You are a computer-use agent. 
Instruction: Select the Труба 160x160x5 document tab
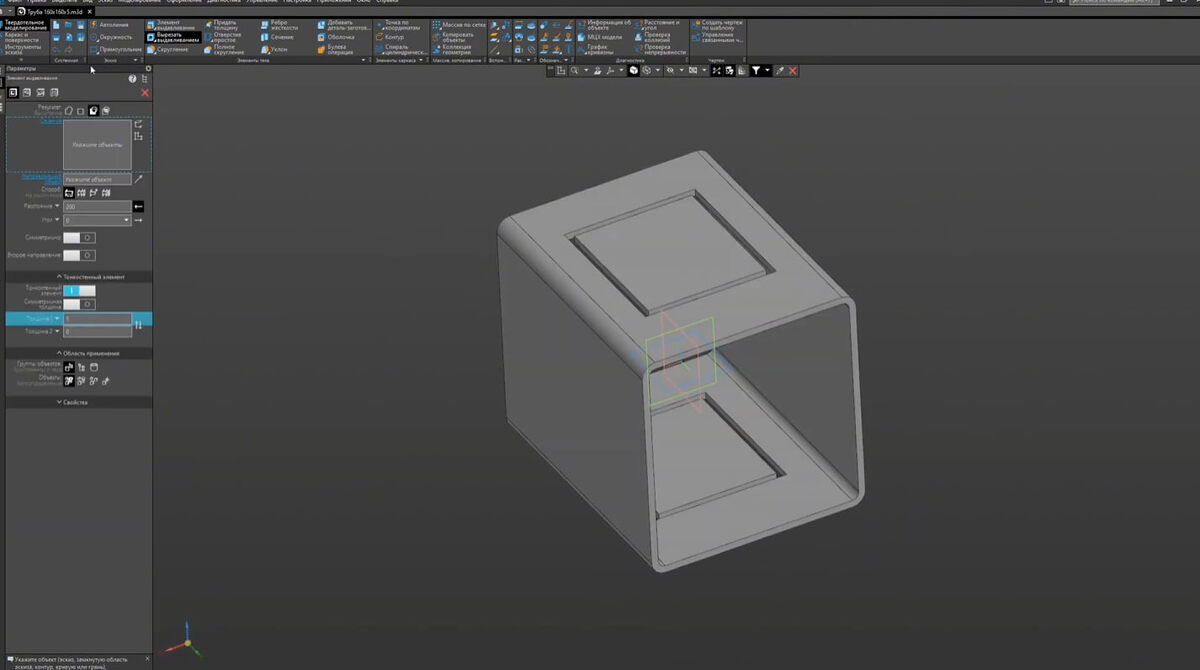56,11
